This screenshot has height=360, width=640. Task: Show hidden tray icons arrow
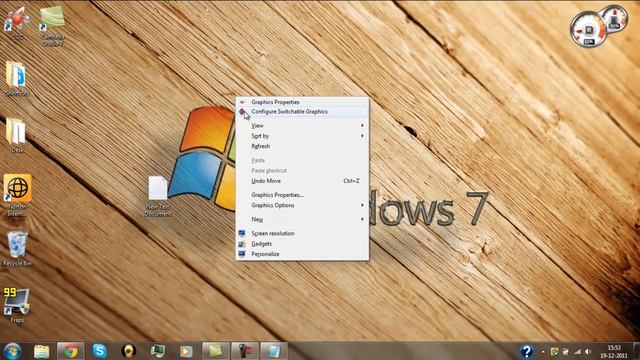543,351
